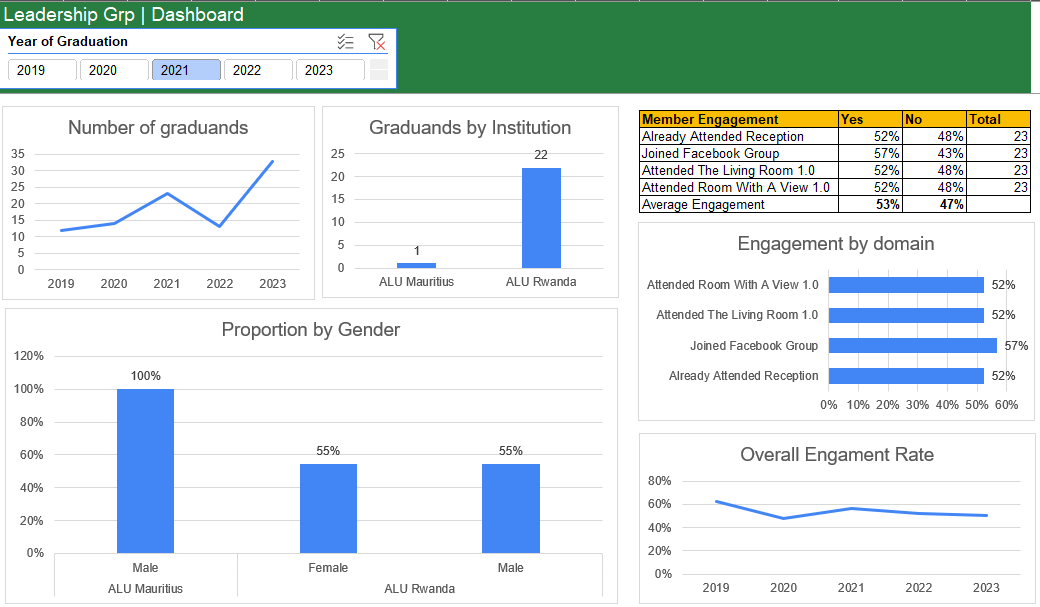
Task: Click the Number of graduands chart title
Action: click(x=158, y=127)
